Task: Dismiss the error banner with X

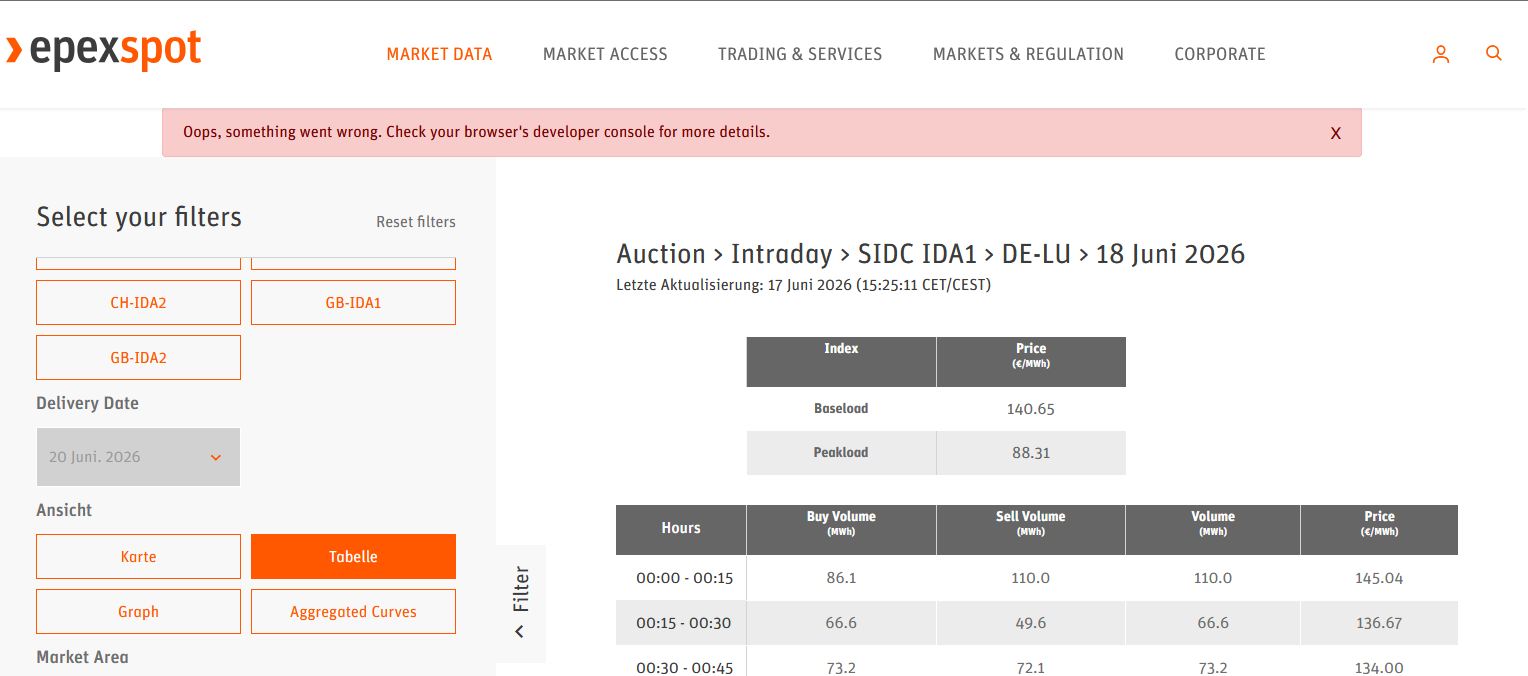Action: coord(1335,133)
